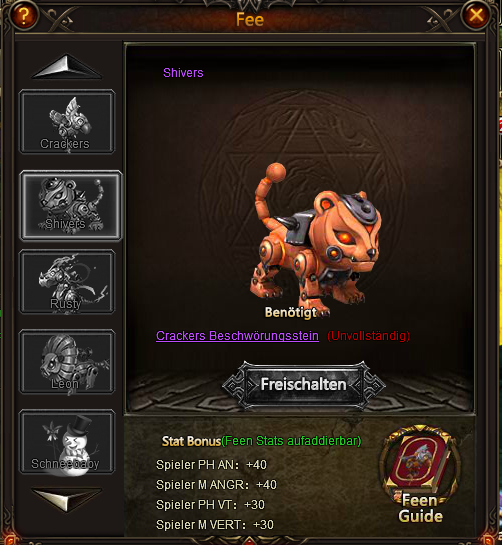Open help with the question mark icon
The width and height of the screenshot is (502, 545).
point(24,15)
